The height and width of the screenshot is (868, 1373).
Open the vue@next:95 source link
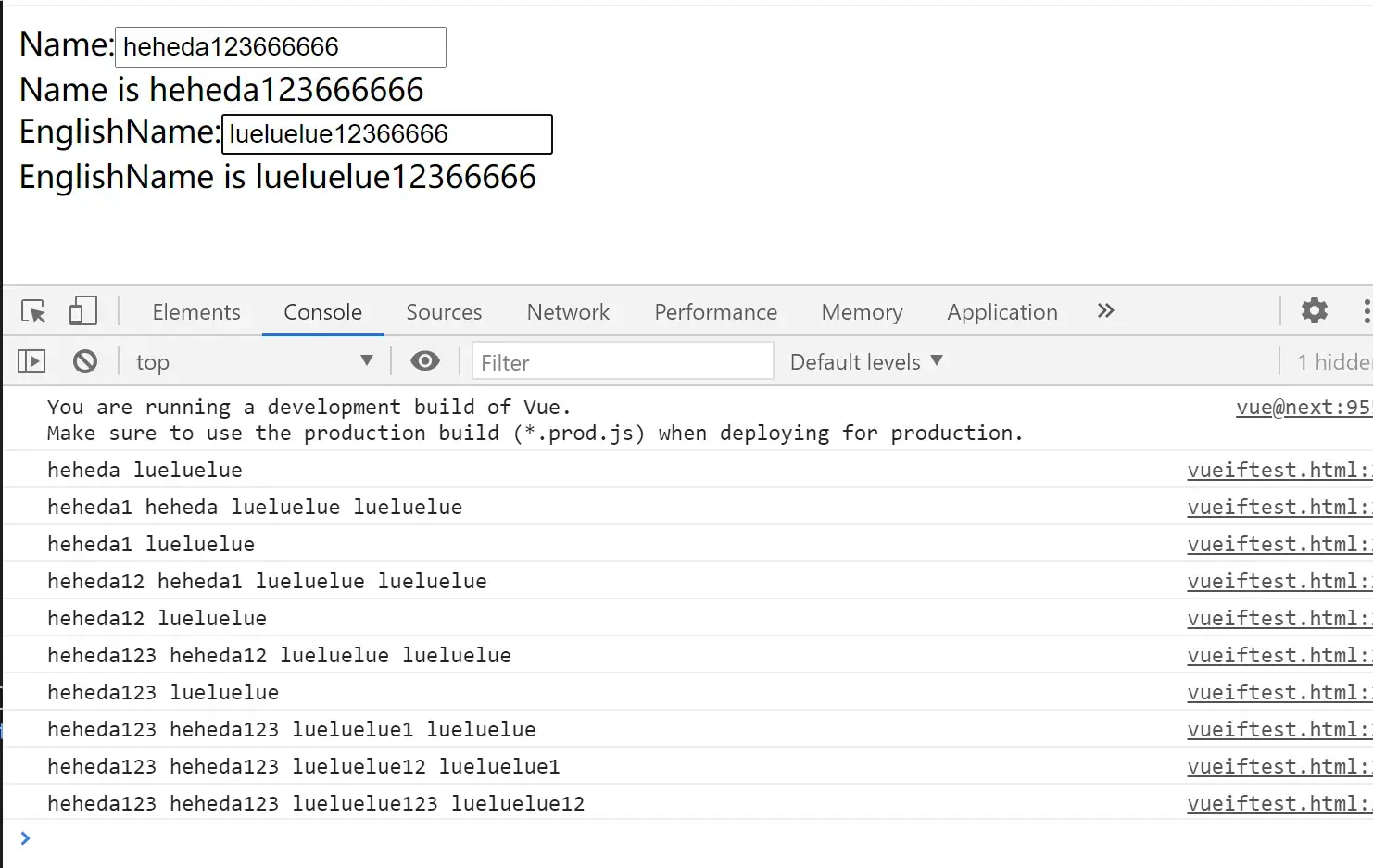click(x=1304, y=407)
